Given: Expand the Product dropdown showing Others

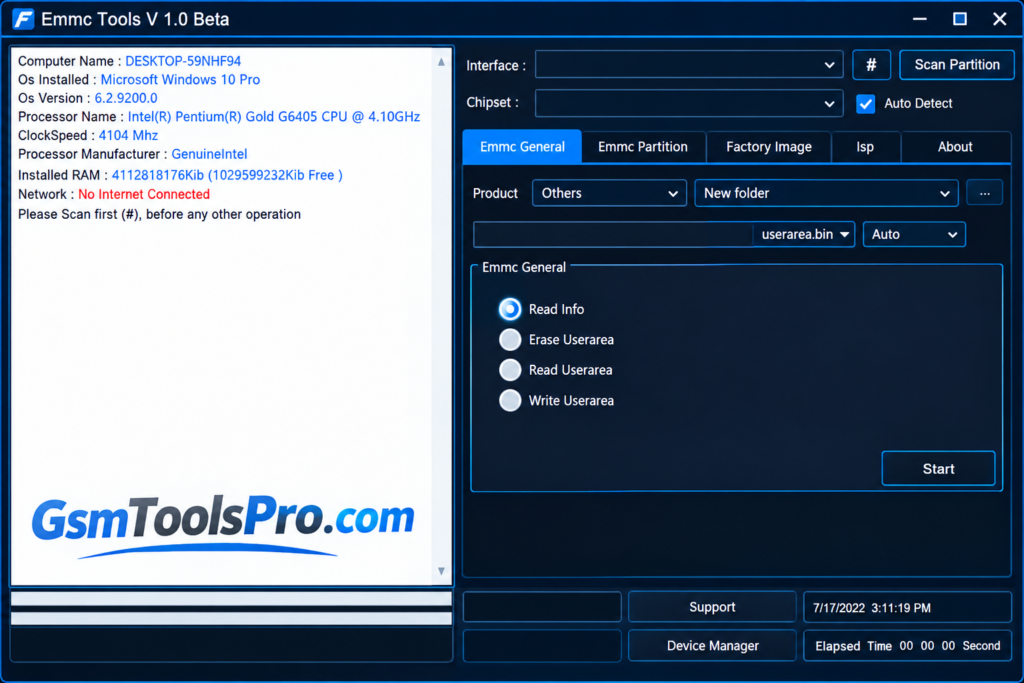Looking at the screenshot, I should tap(609, 193).
